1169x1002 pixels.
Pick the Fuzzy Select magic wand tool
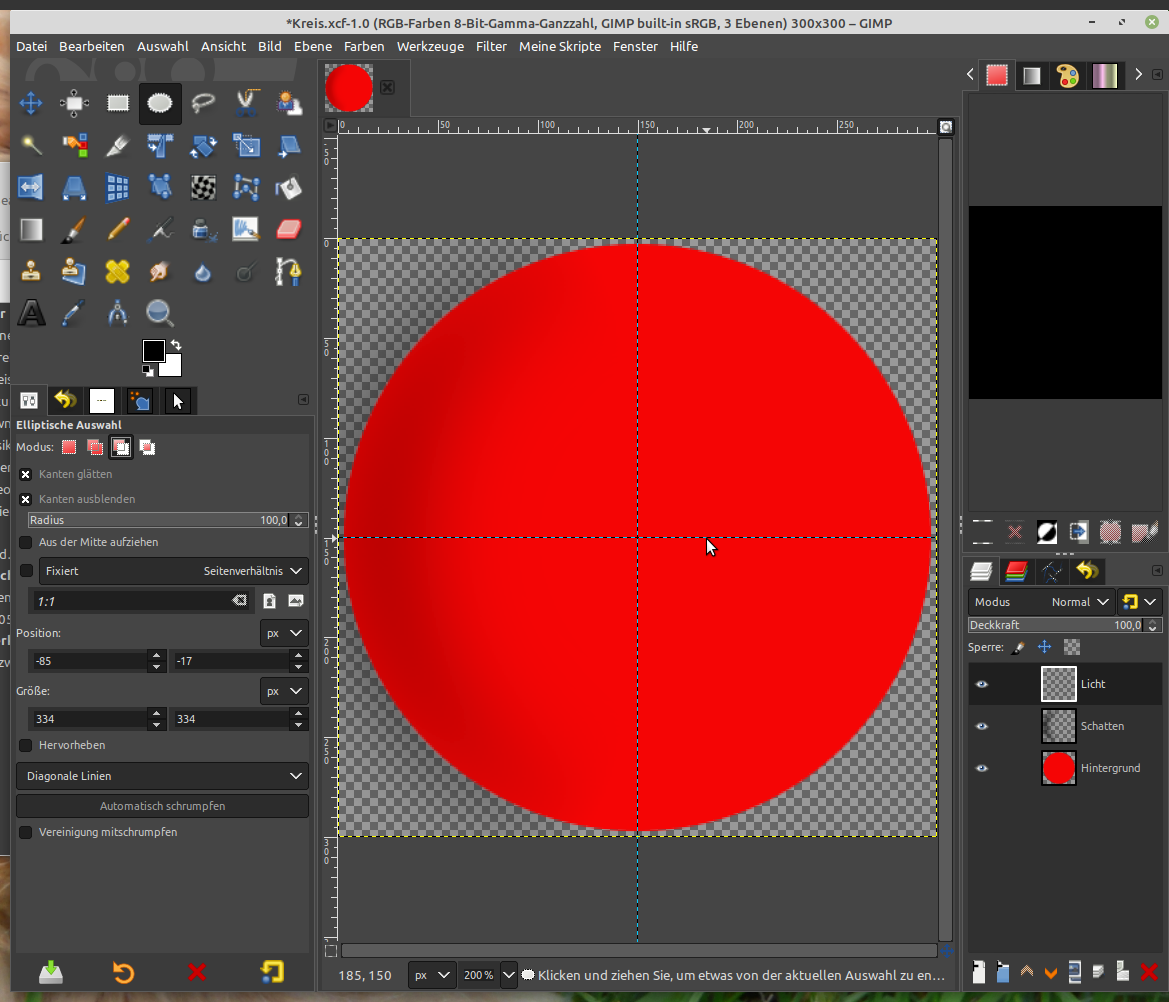click(31, 146)
